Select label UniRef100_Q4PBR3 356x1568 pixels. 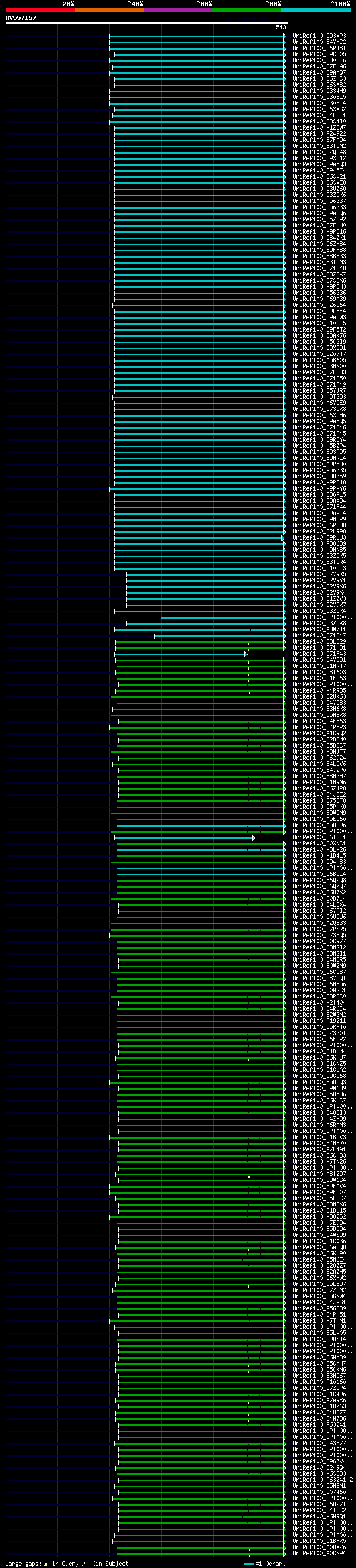tap(319, 728)
